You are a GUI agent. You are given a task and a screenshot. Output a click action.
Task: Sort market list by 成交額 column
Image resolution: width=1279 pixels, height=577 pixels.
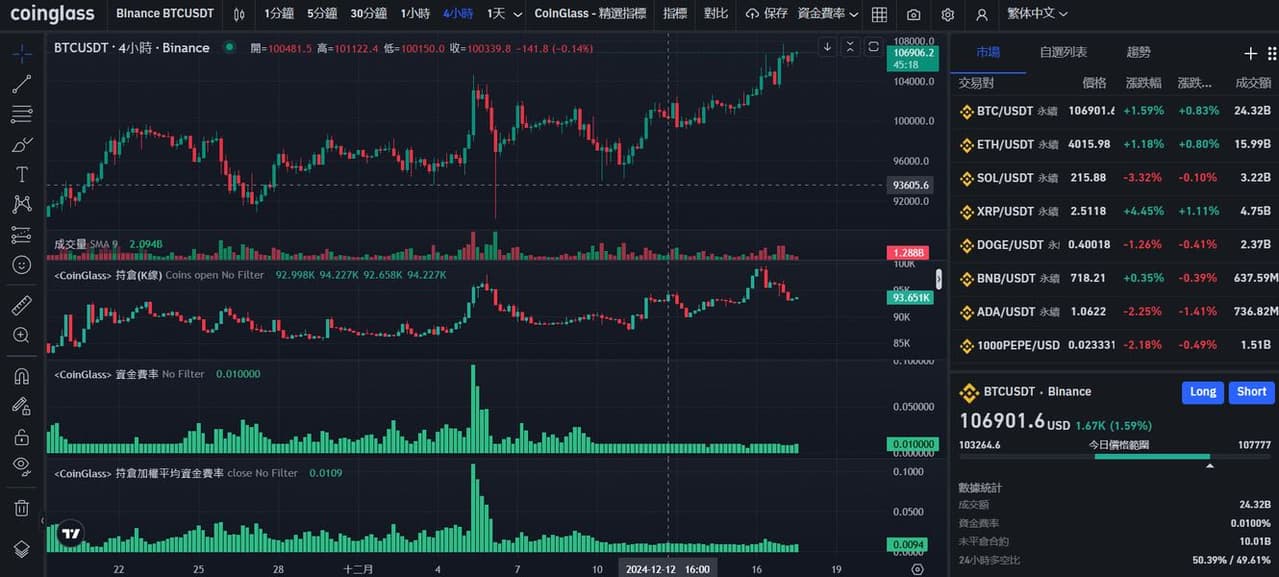point(1252,83)
